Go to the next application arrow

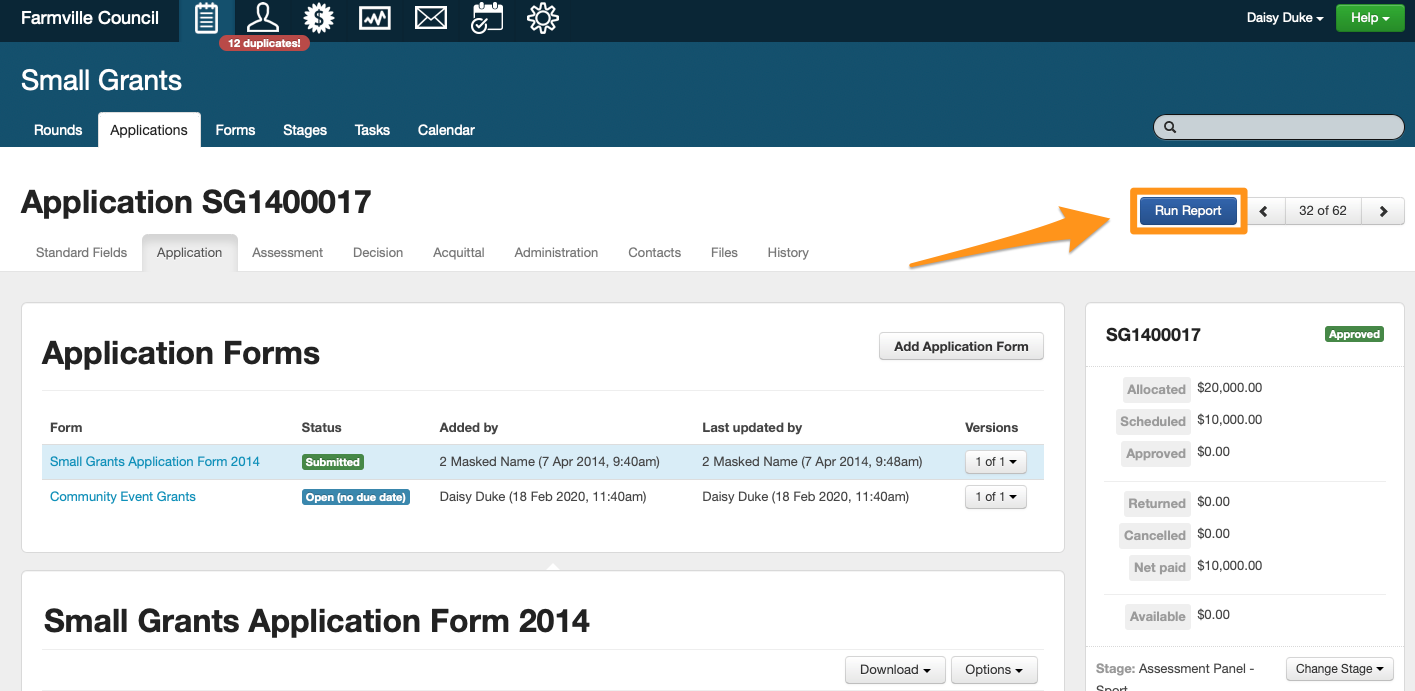pyautogui.click(x=1383, y=211)
